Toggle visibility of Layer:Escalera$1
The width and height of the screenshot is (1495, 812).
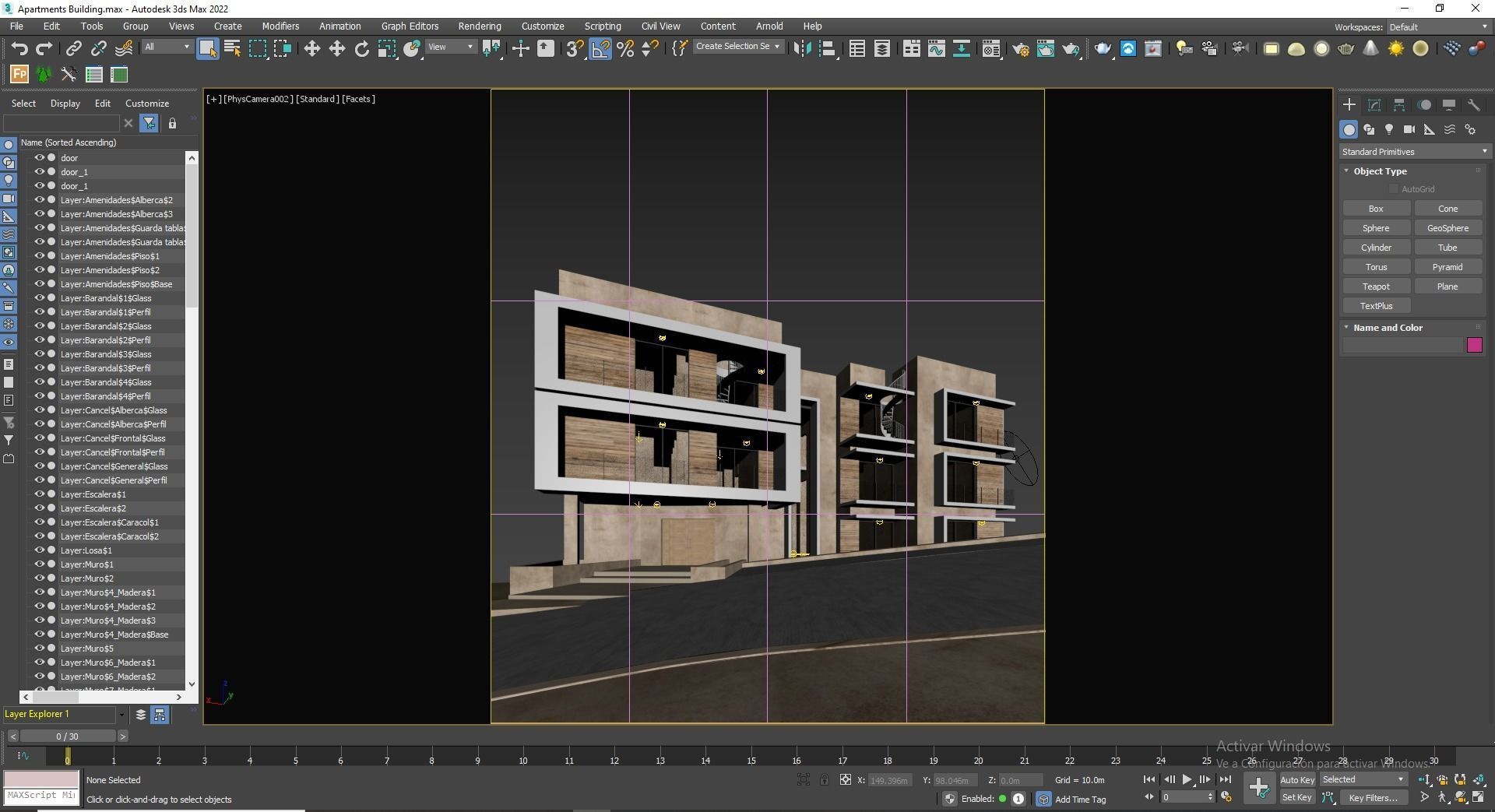pyautogui.click(x=39, y=494)
